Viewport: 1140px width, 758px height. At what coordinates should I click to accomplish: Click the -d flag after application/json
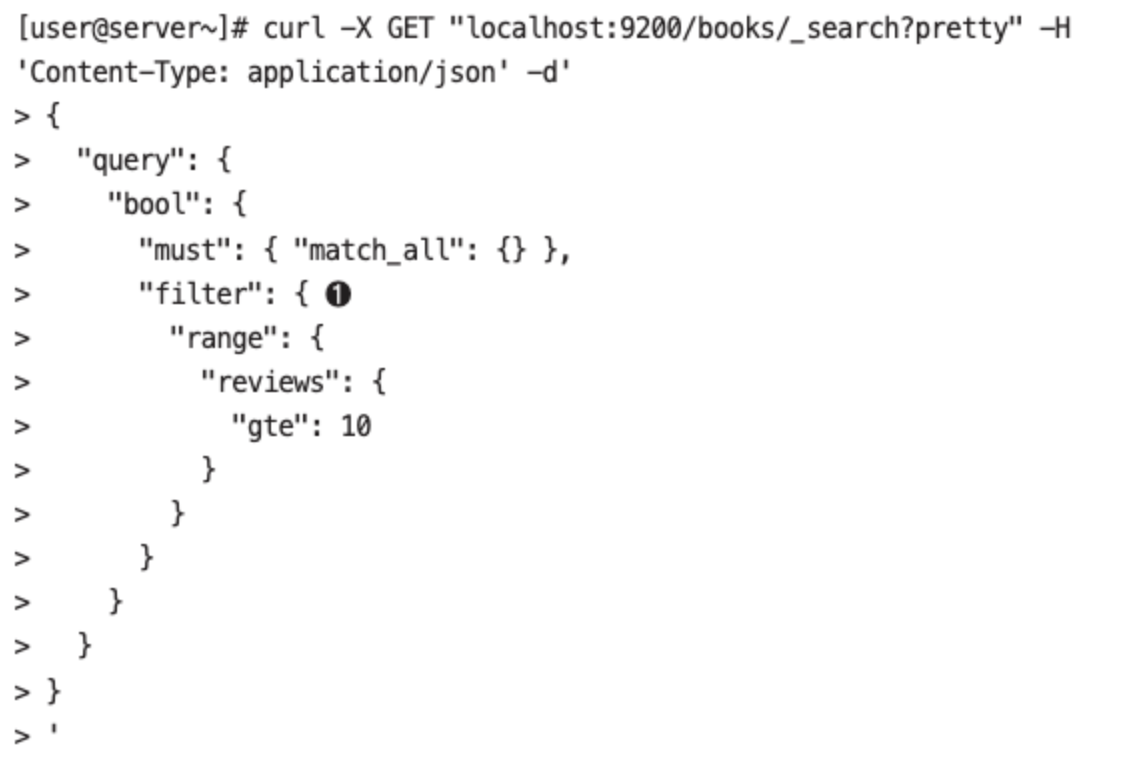pyautogui.click(x=549, y=73)
